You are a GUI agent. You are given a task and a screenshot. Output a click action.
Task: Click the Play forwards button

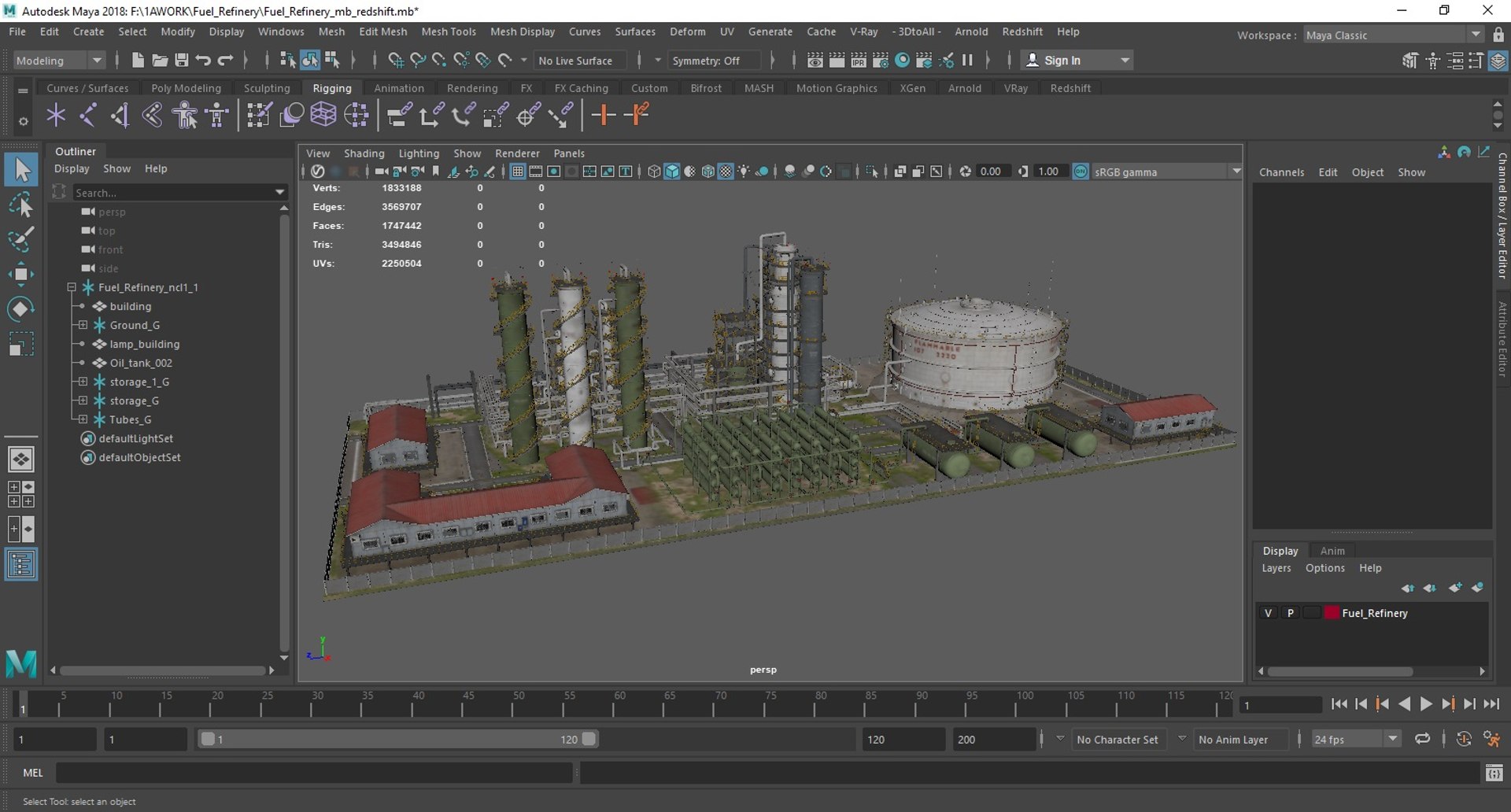point(1425,705)
